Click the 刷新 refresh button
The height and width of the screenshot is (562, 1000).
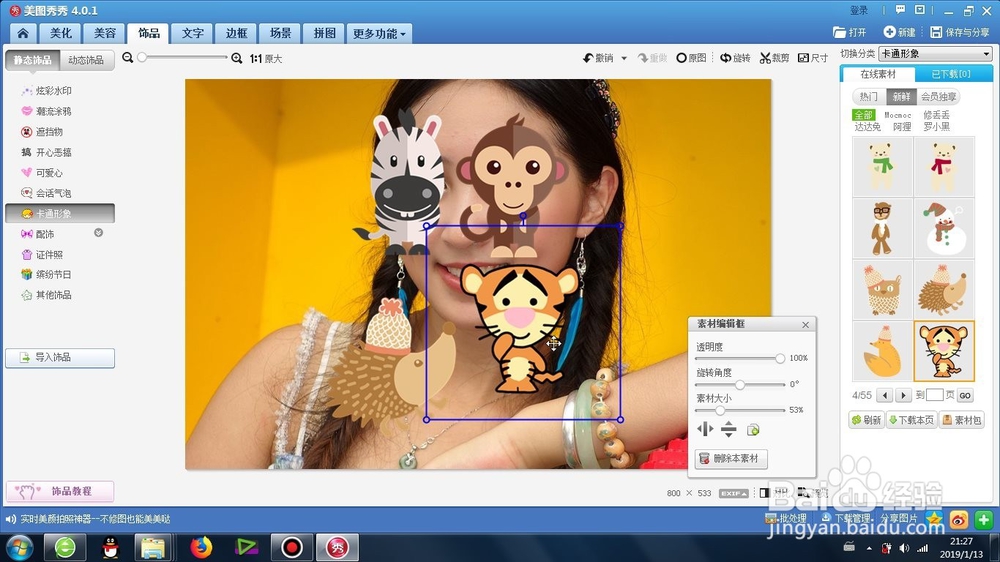point(866,420)
